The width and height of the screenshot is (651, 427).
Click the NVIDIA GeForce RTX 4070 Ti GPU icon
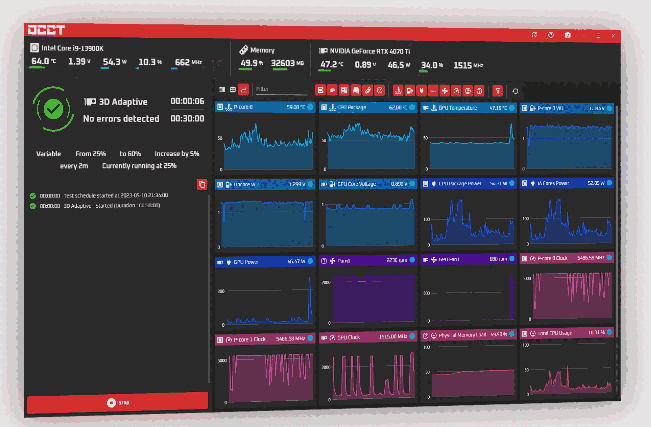tap(323, 51)
